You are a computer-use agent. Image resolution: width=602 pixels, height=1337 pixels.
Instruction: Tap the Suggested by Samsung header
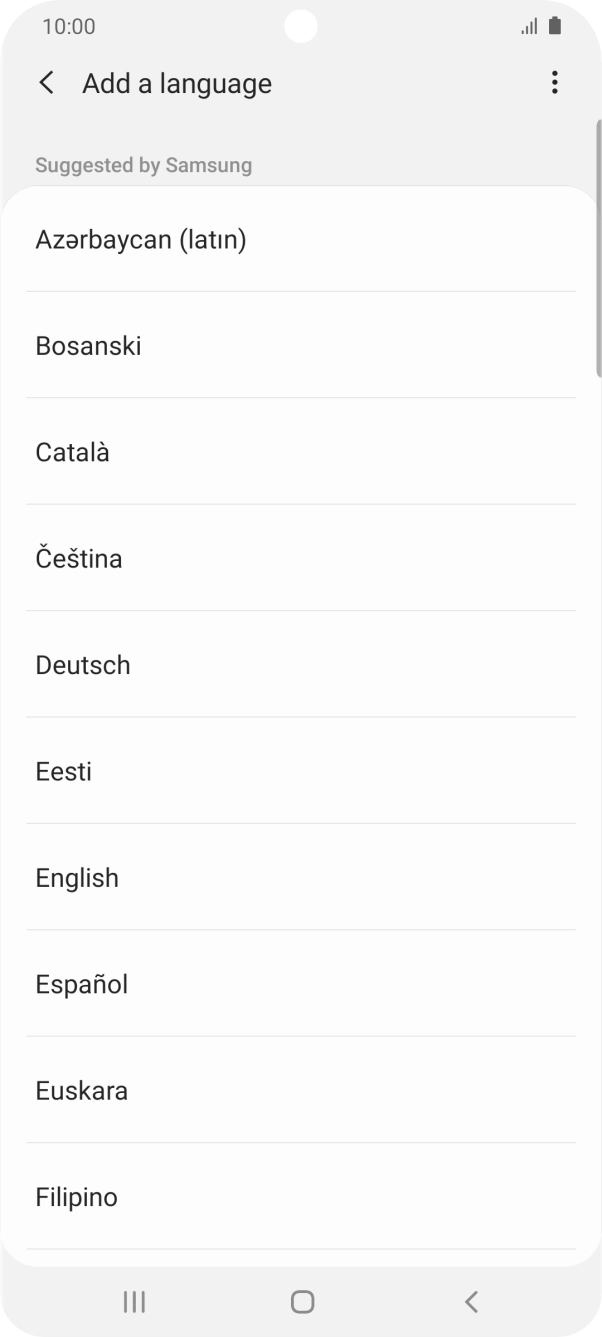point(142,165)
